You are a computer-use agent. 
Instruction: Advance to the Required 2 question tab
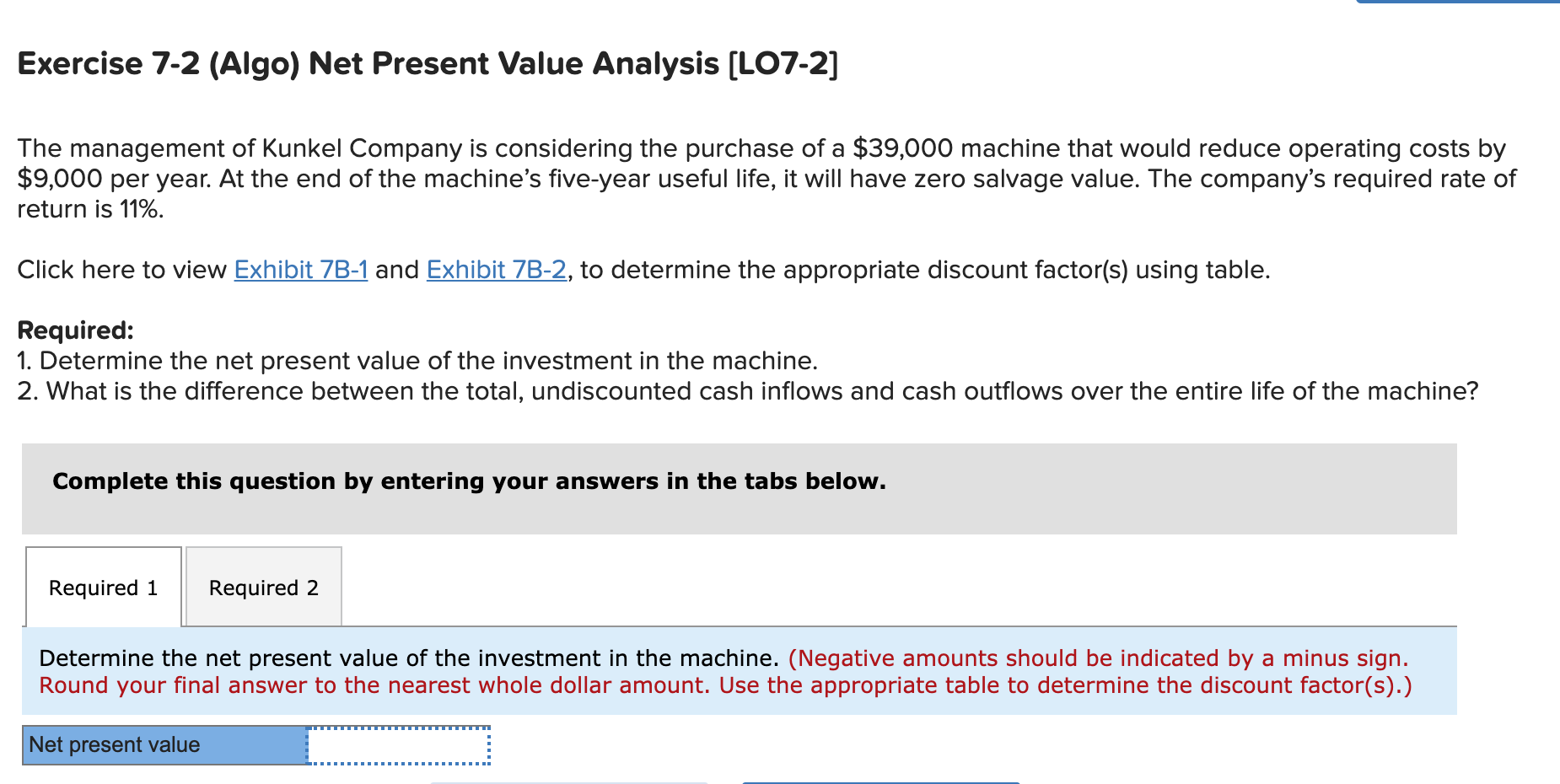coord(262,587)
